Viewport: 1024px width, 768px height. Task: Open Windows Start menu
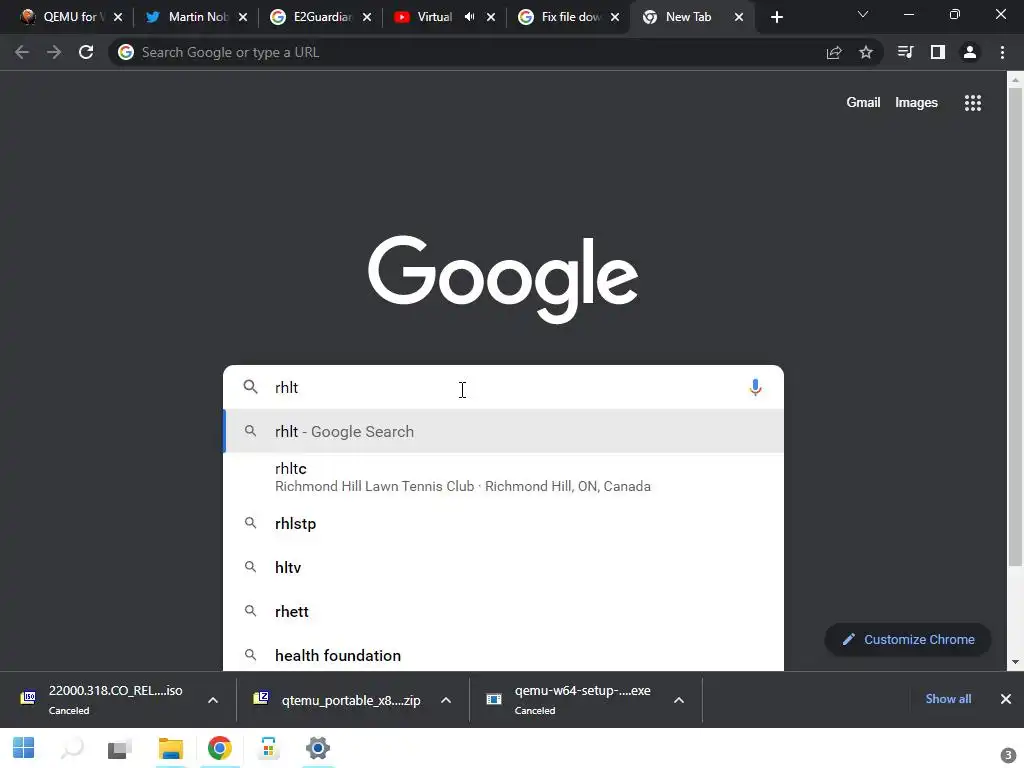24,748
